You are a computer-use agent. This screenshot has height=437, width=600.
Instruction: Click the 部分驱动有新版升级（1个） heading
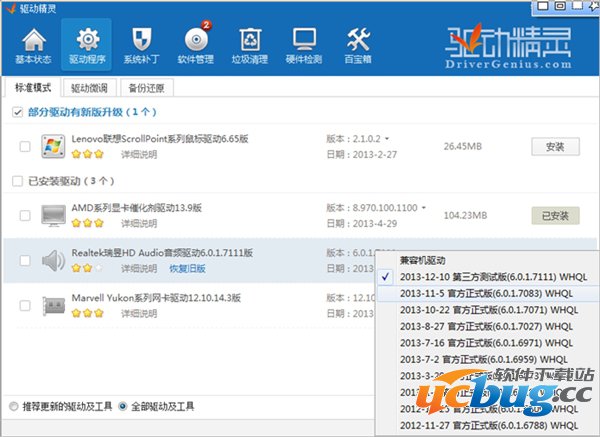click(92, 112)
